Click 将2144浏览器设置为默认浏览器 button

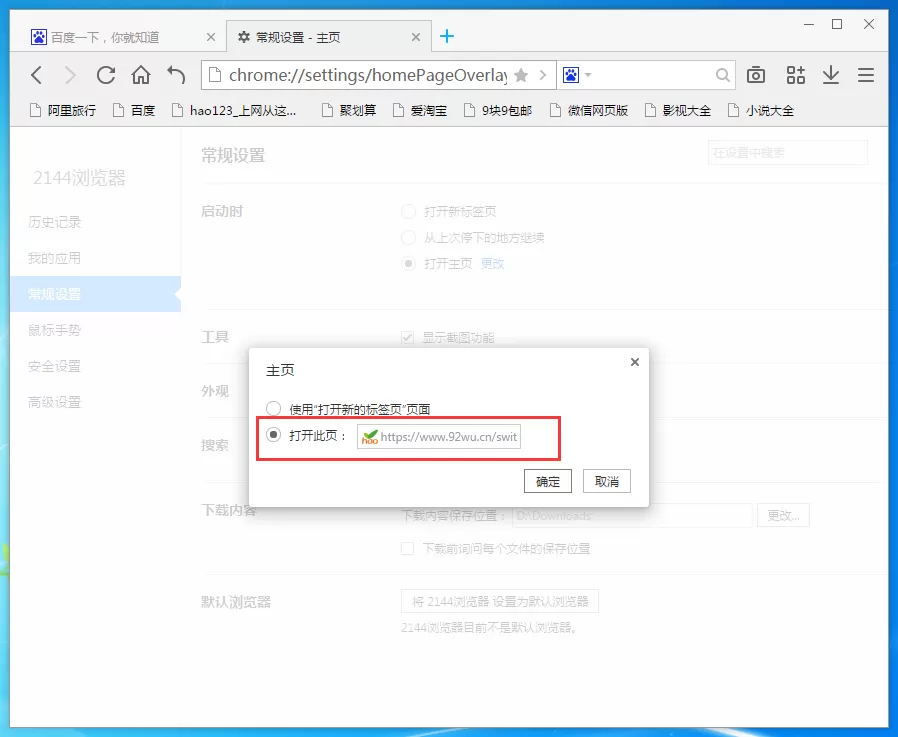click(500, 601)
